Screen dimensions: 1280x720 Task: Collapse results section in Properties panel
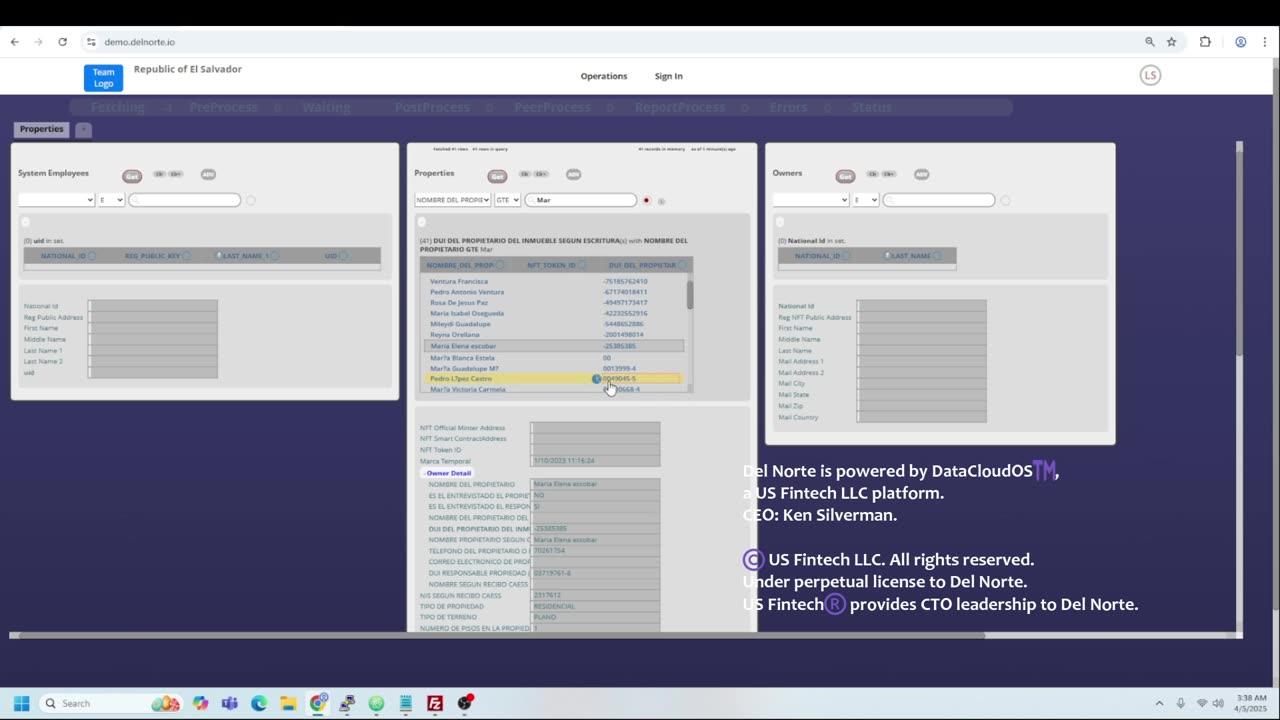(x=422, y=222)
